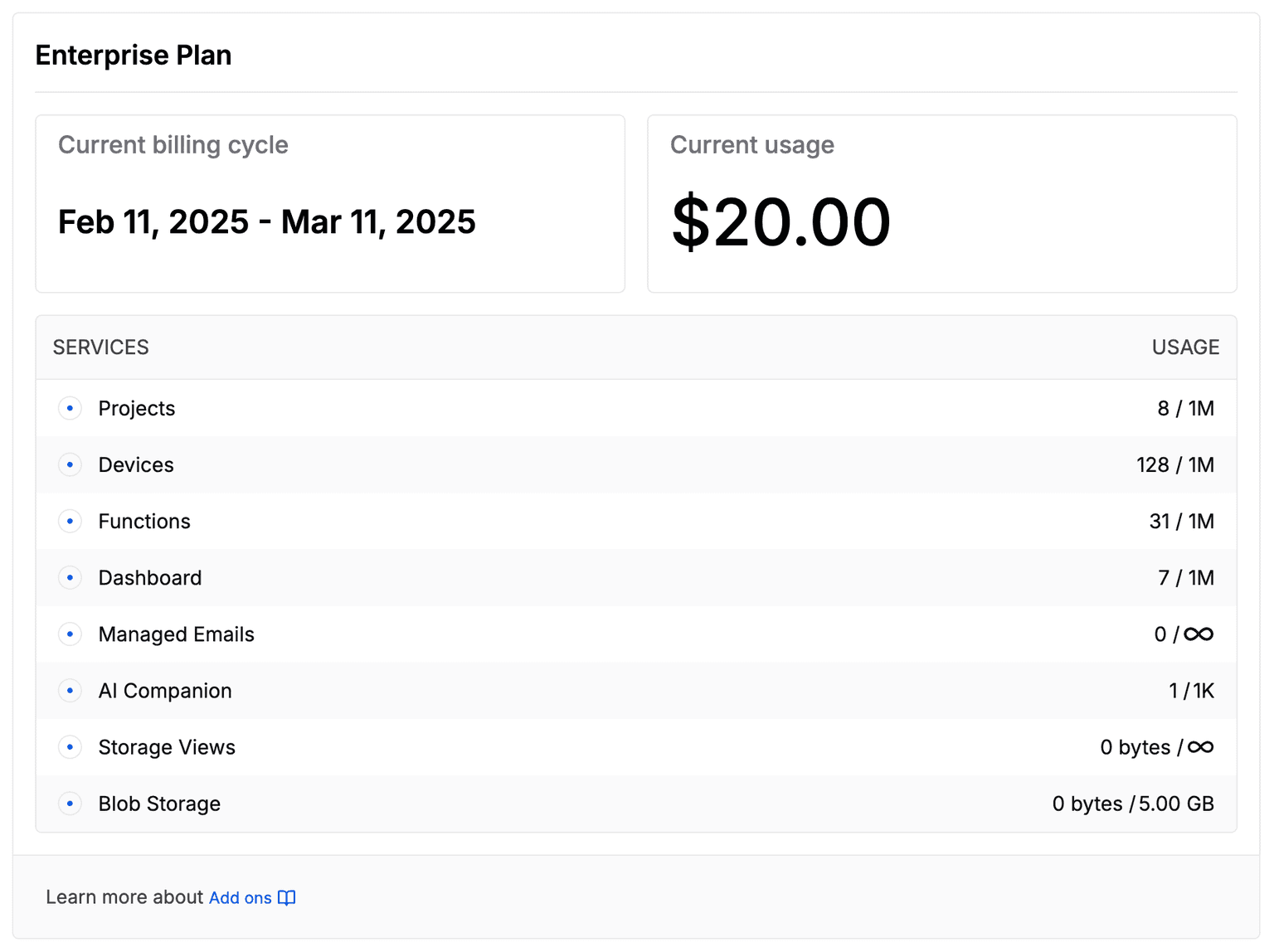Select the Projects service row
The width and height of the screenshot is (1274, 952).
click(636, 408)
